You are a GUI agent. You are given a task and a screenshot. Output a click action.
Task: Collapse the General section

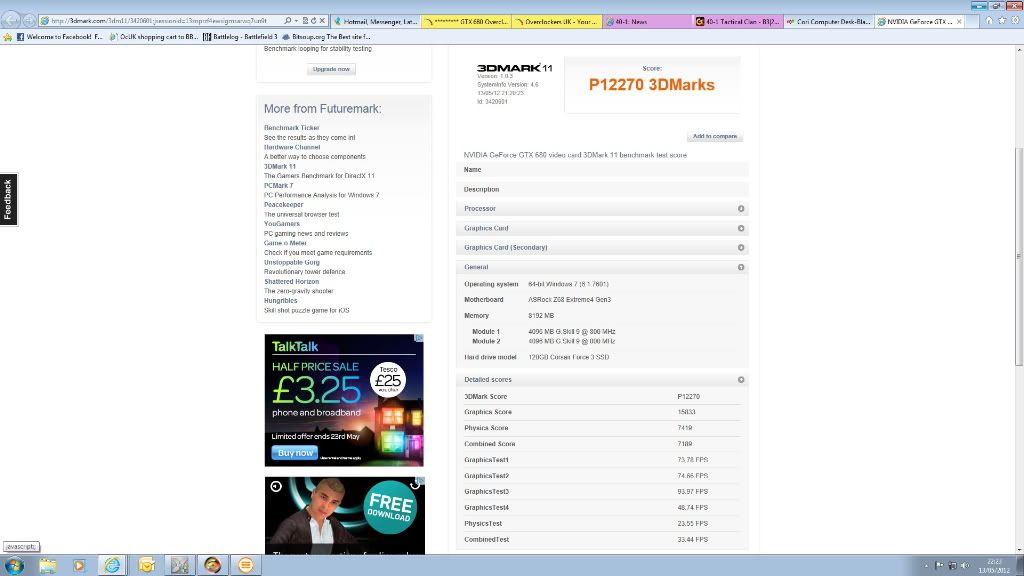tap(741, 267)
